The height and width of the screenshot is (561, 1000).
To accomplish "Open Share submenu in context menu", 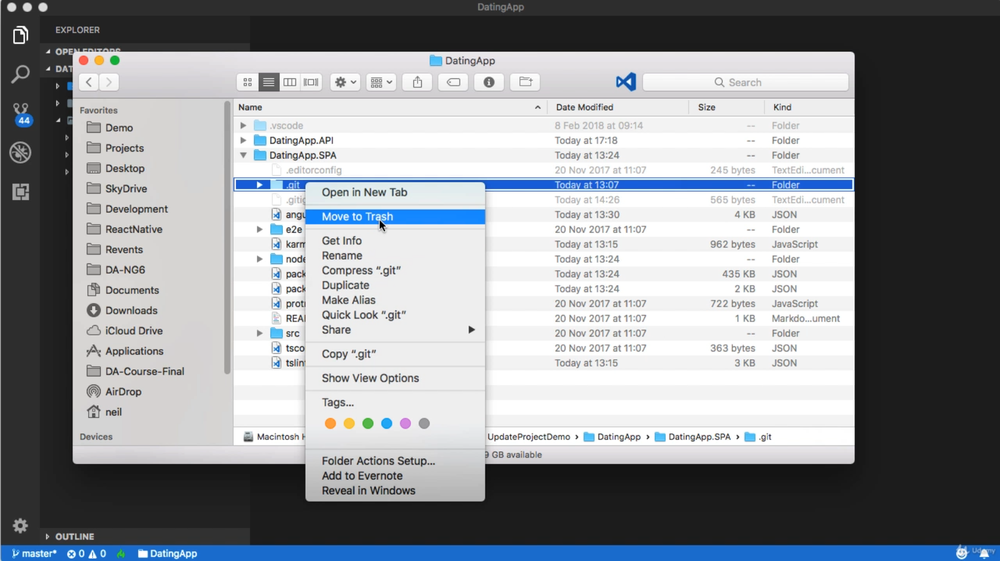I will 395,330.
